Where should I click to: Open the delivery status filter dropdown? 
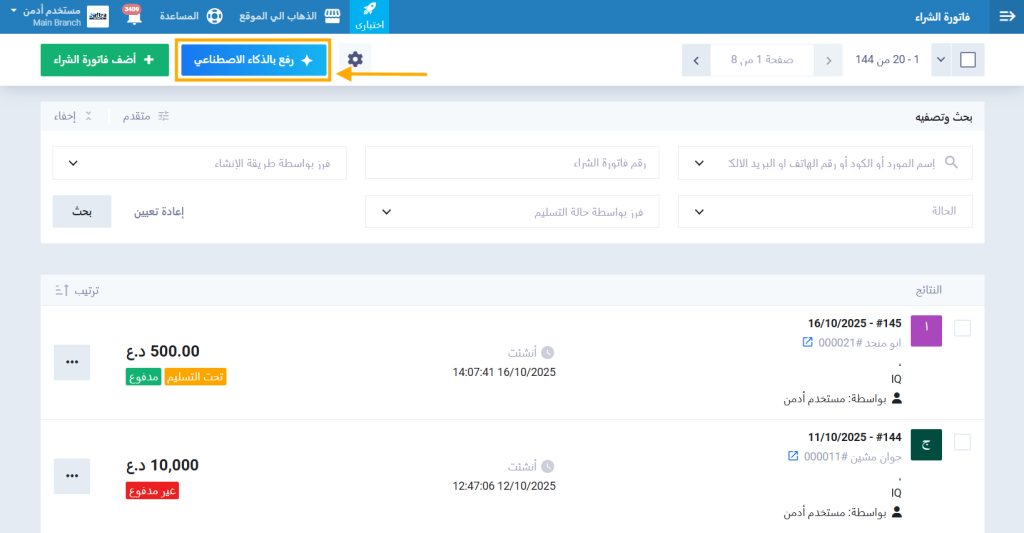[x=512, y=211]
